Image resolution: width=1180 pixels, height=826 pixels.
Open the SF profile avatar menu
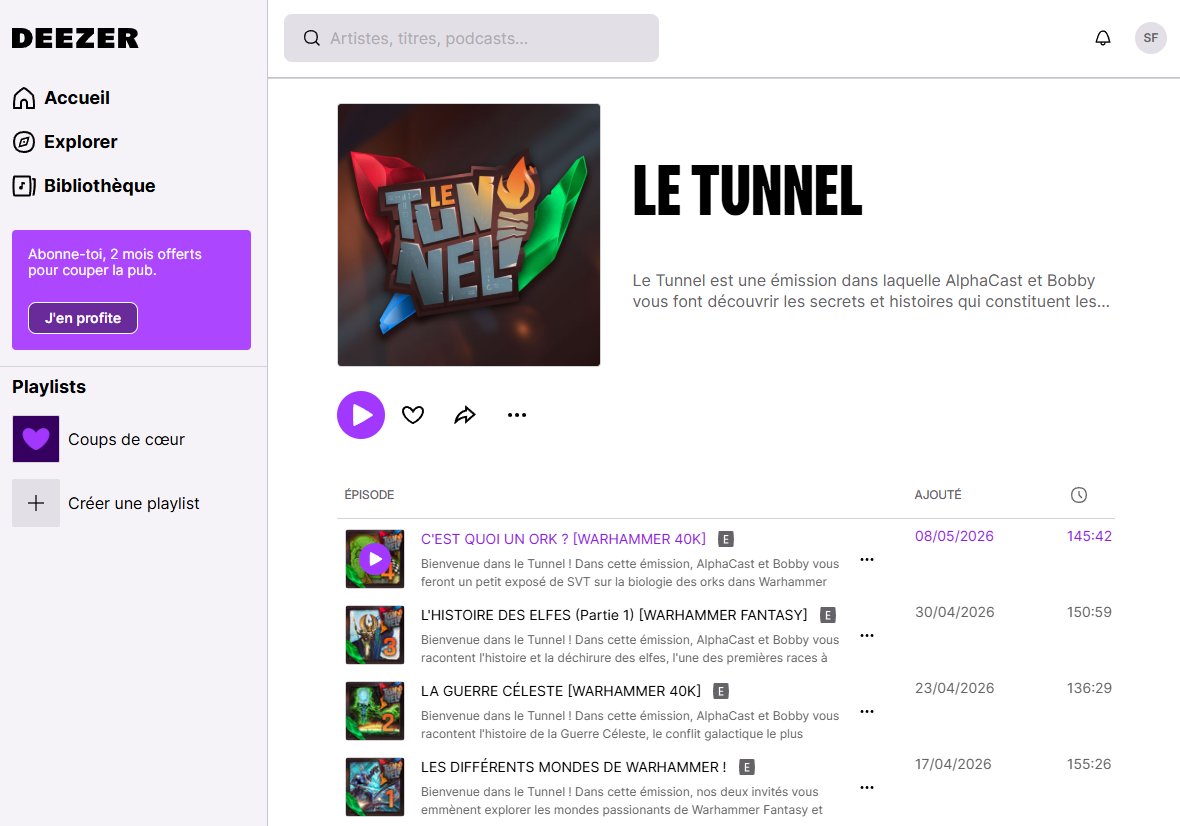coord(1150,38)
